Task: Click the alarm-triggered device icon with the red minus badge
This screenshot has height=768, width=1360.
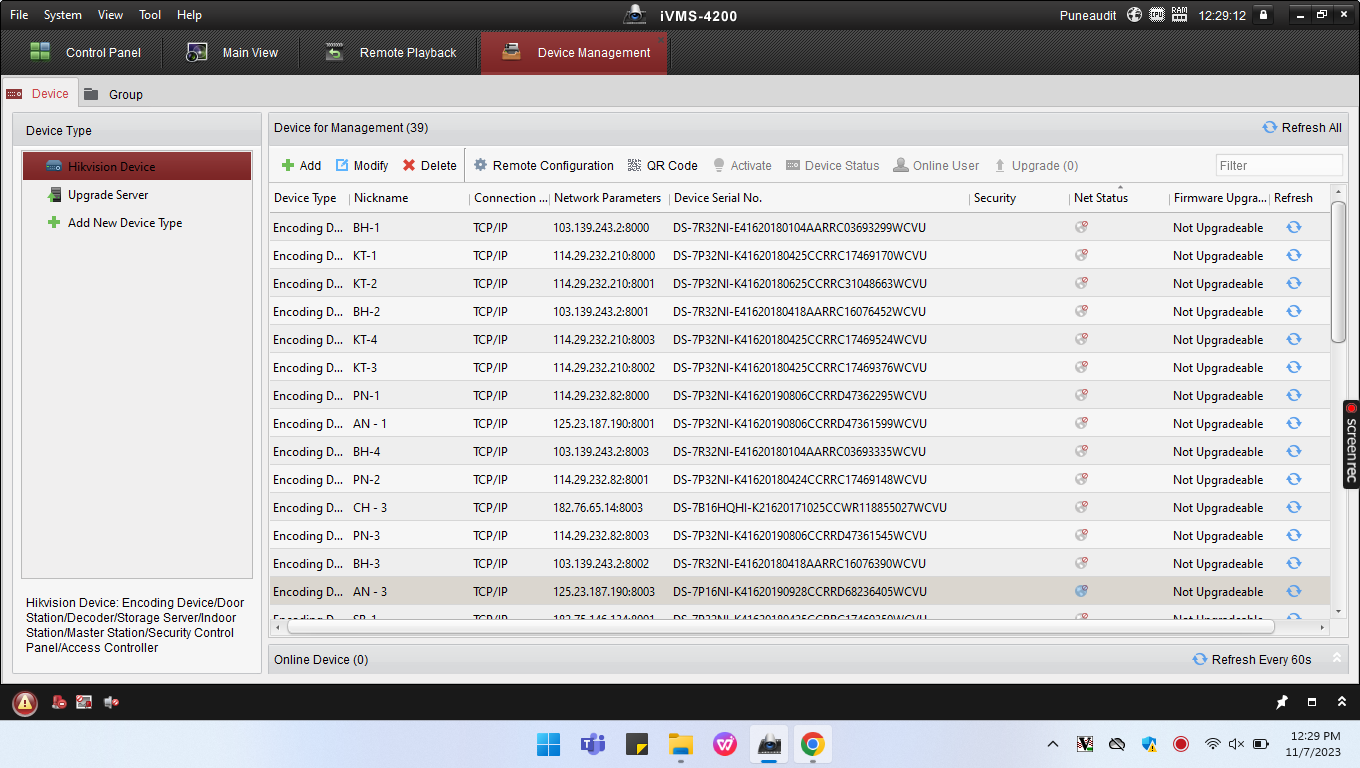Action: pos(59,703)
